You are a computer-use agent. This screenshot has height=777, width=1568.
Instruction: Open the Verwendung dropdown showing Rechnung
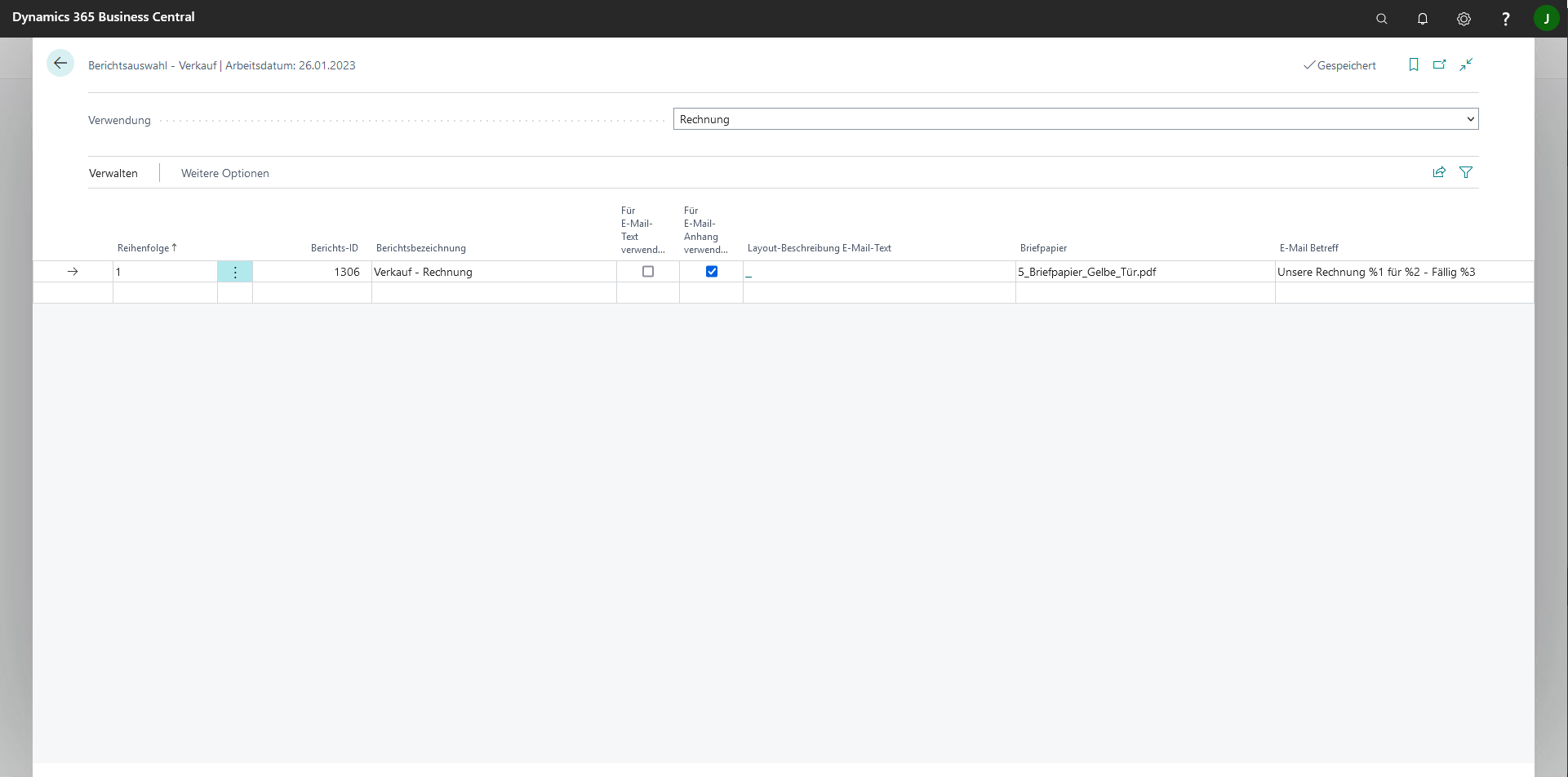coord(1076,119)
